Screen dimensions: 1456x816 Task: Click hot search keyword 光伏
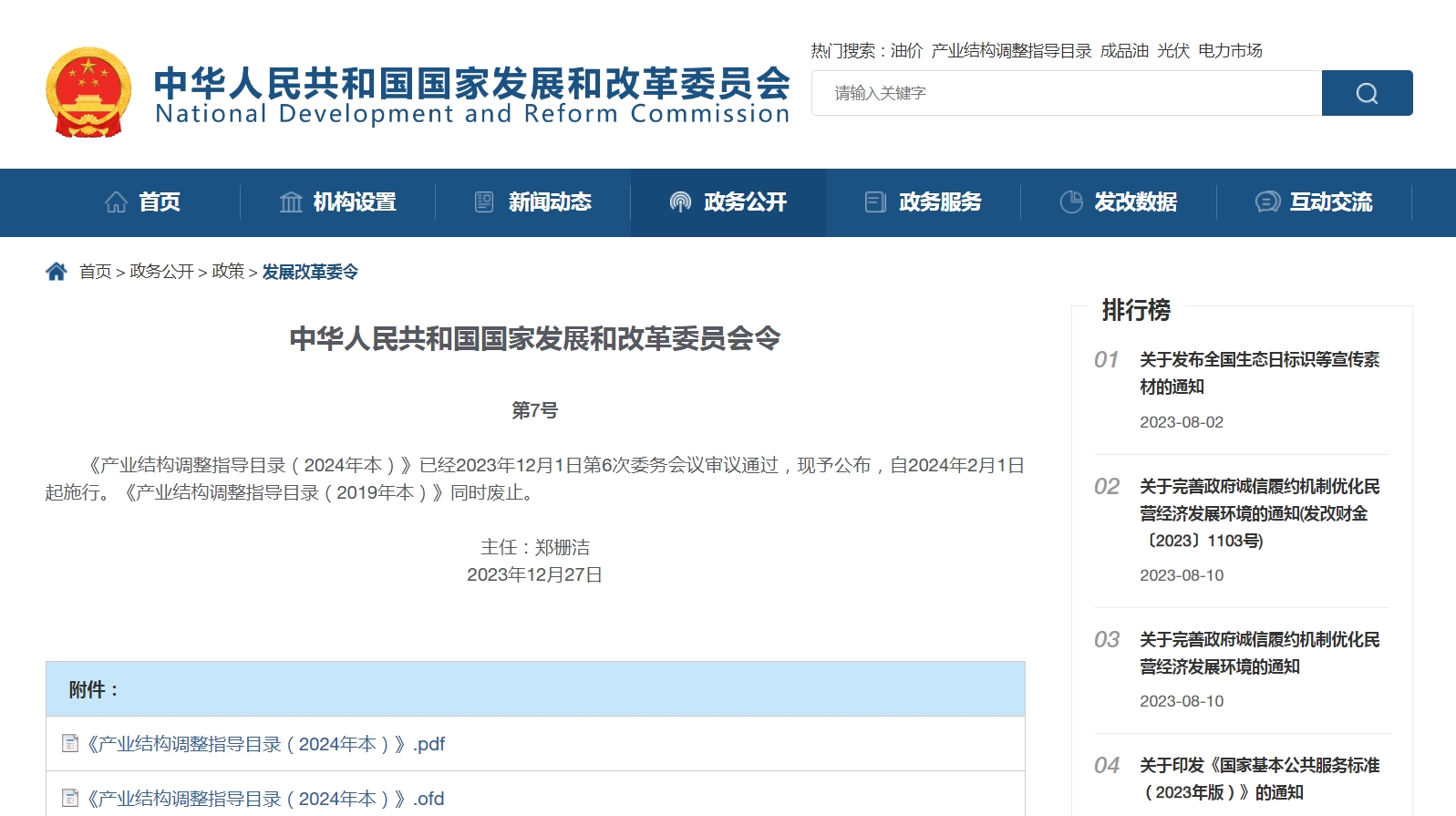point(1173,51)
